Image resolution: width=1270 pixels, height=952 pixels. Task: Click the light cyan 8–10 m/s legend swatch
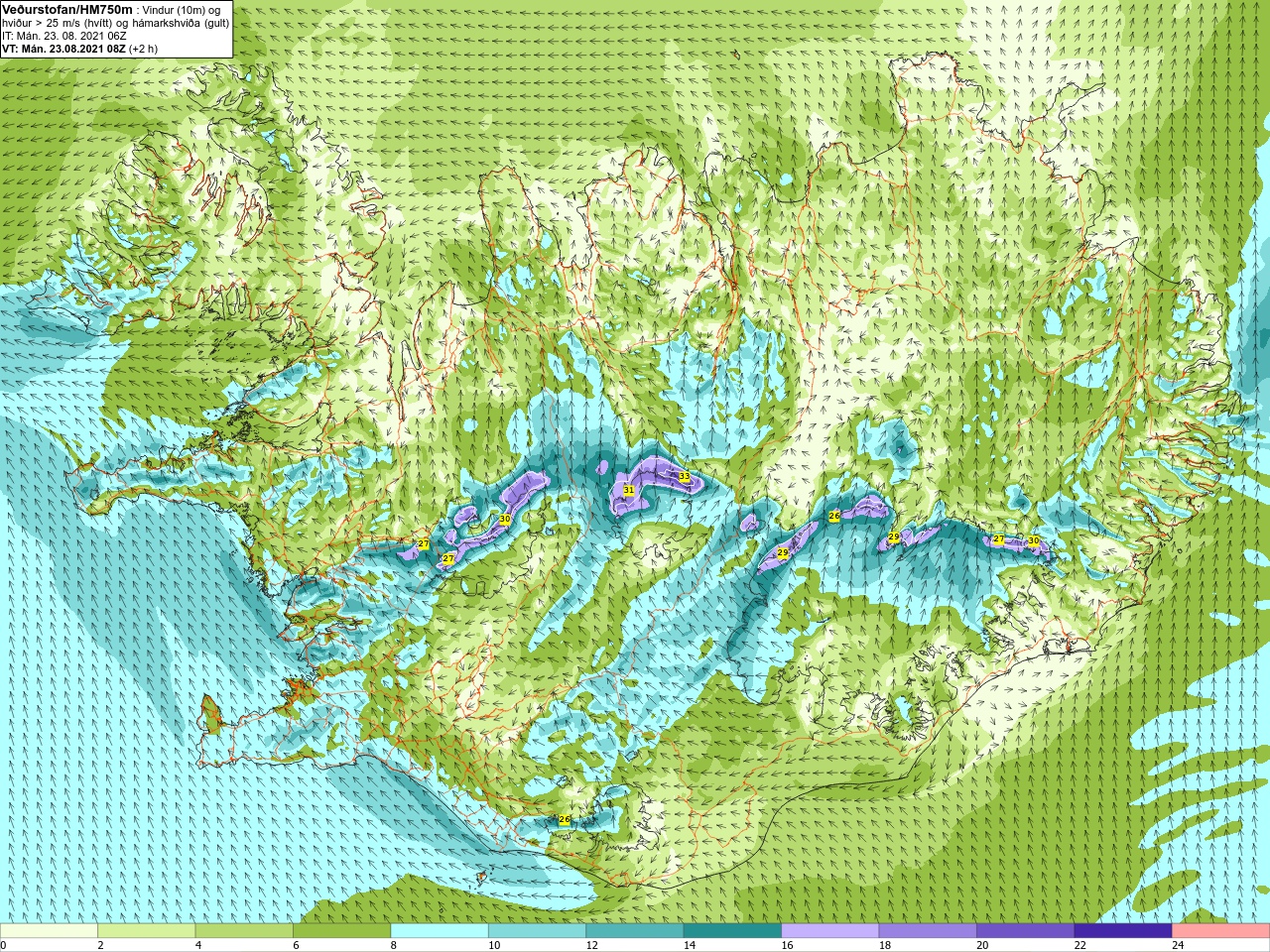point(440,931)
